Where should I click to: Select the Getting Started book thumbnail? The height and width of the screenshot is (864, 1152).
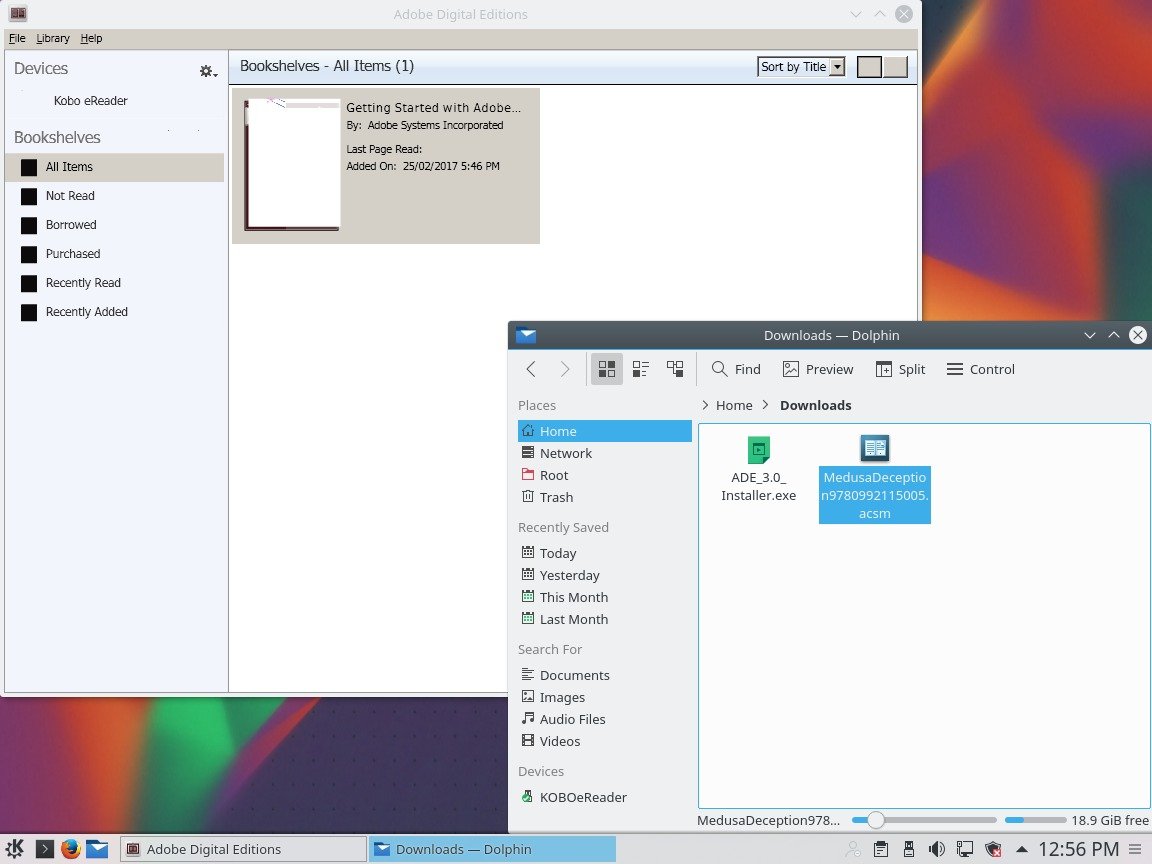pos(293,165)
